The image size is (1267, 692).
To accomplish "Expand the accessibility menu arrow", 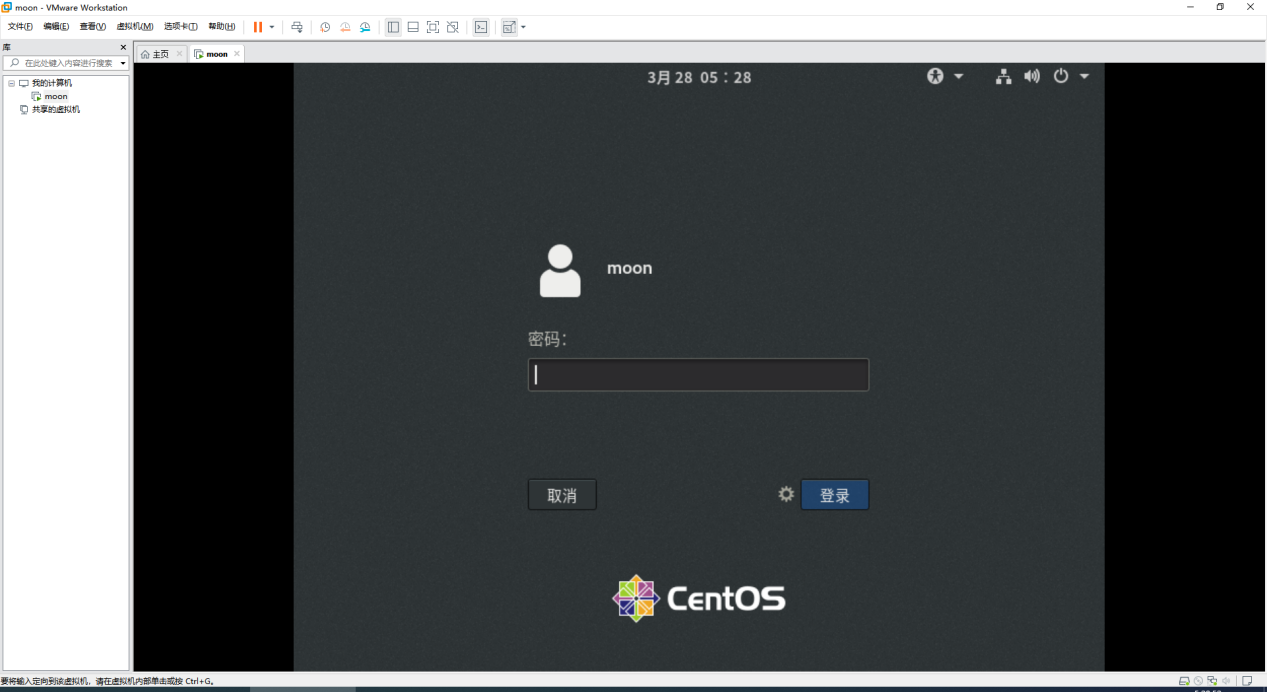I will (959, 76).
